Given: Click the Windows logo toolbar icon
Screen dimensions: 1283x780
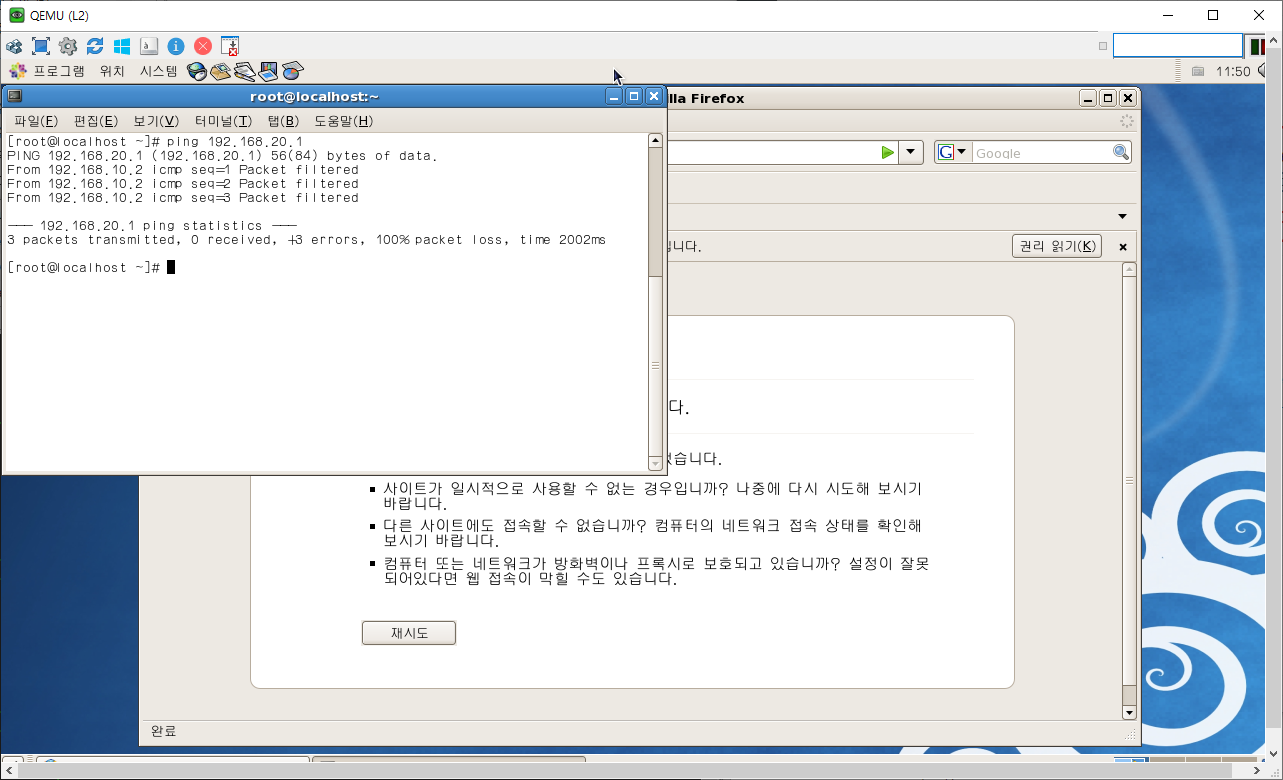Looking at the screenshot, I should coord(122,46).
